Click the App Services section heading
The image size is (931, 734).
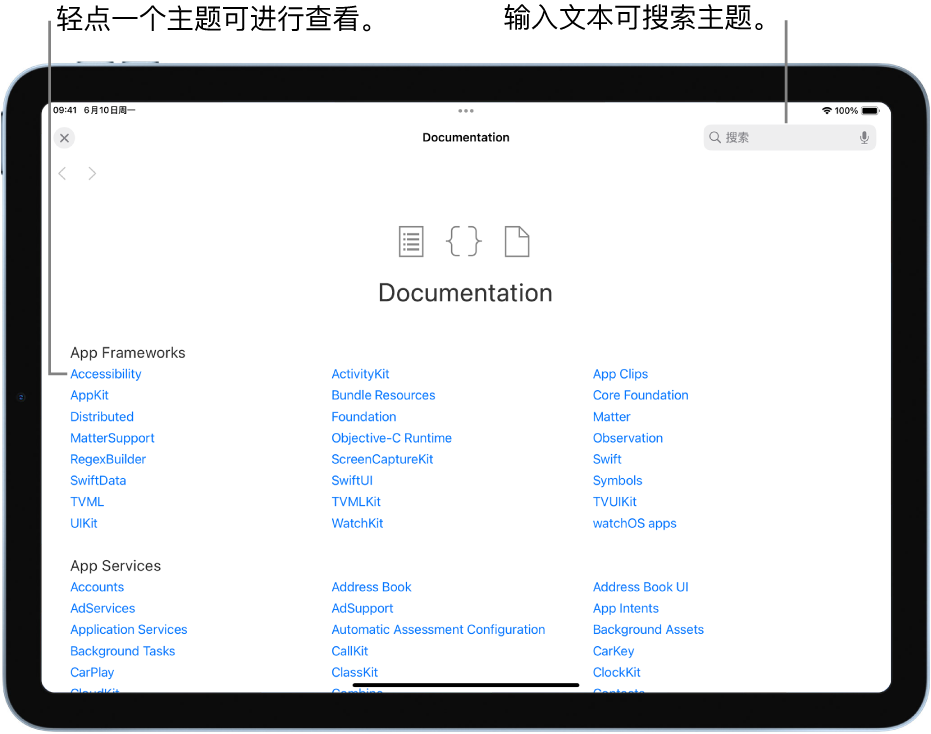[115, 566]
